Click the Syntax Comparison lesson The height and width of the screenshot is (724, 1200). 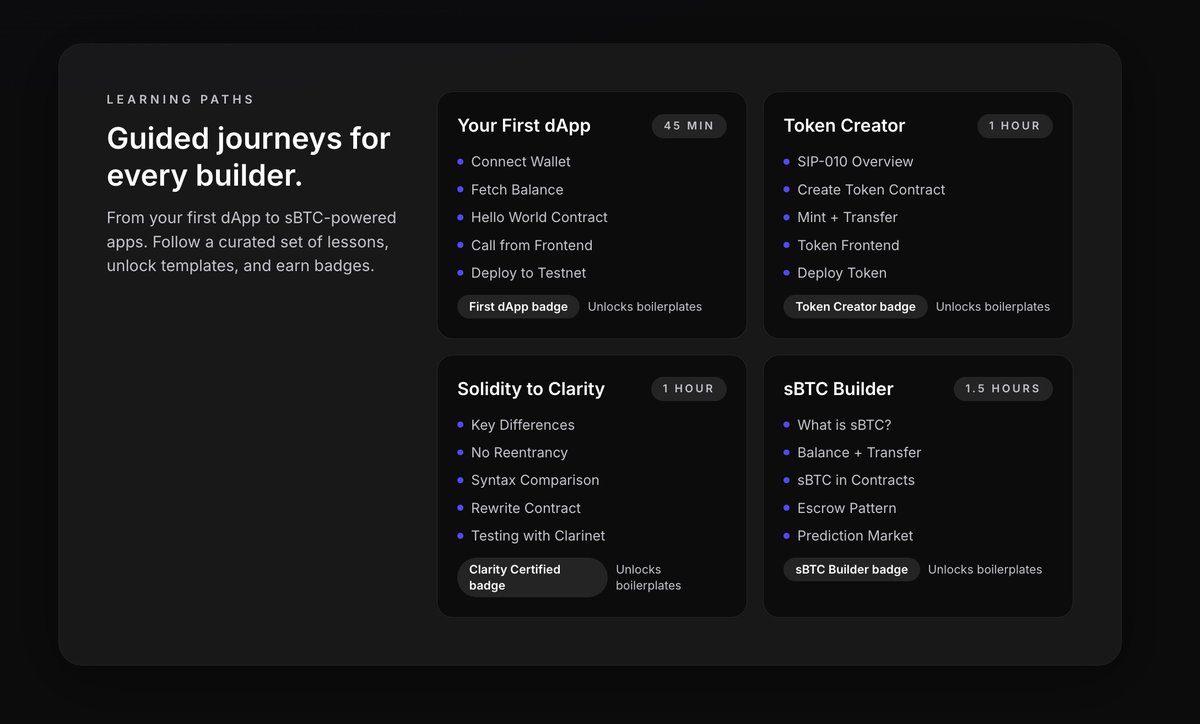[535, 481]
